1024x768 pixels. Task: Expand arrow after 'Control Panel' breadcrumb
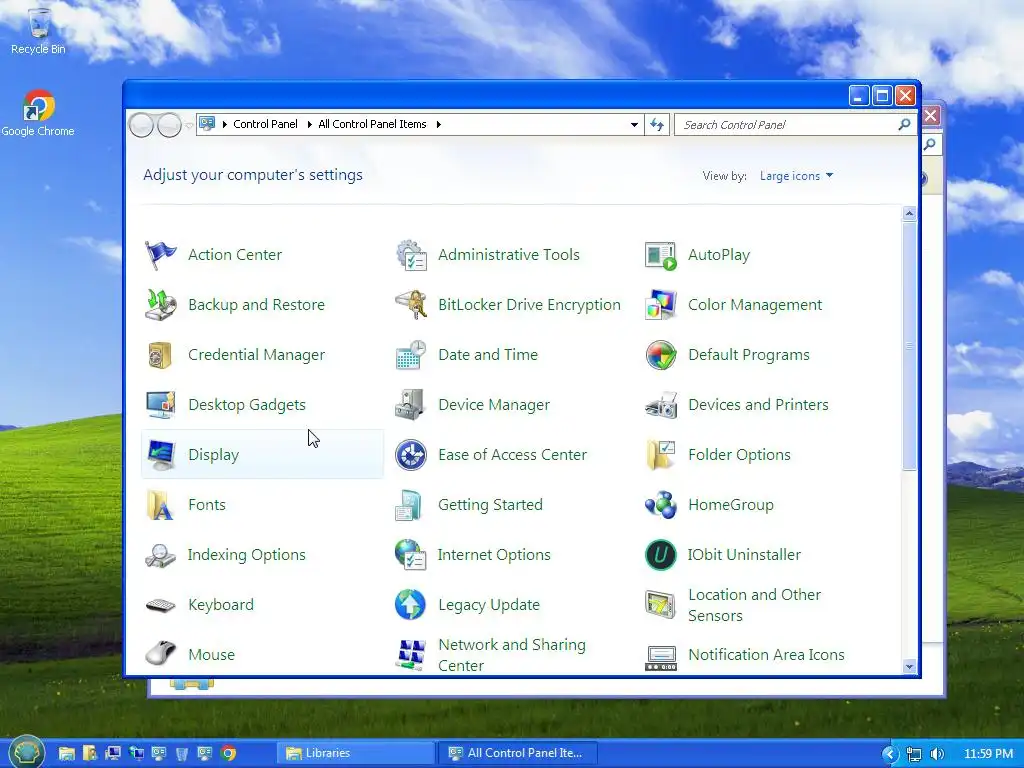[x=310, y=124]
